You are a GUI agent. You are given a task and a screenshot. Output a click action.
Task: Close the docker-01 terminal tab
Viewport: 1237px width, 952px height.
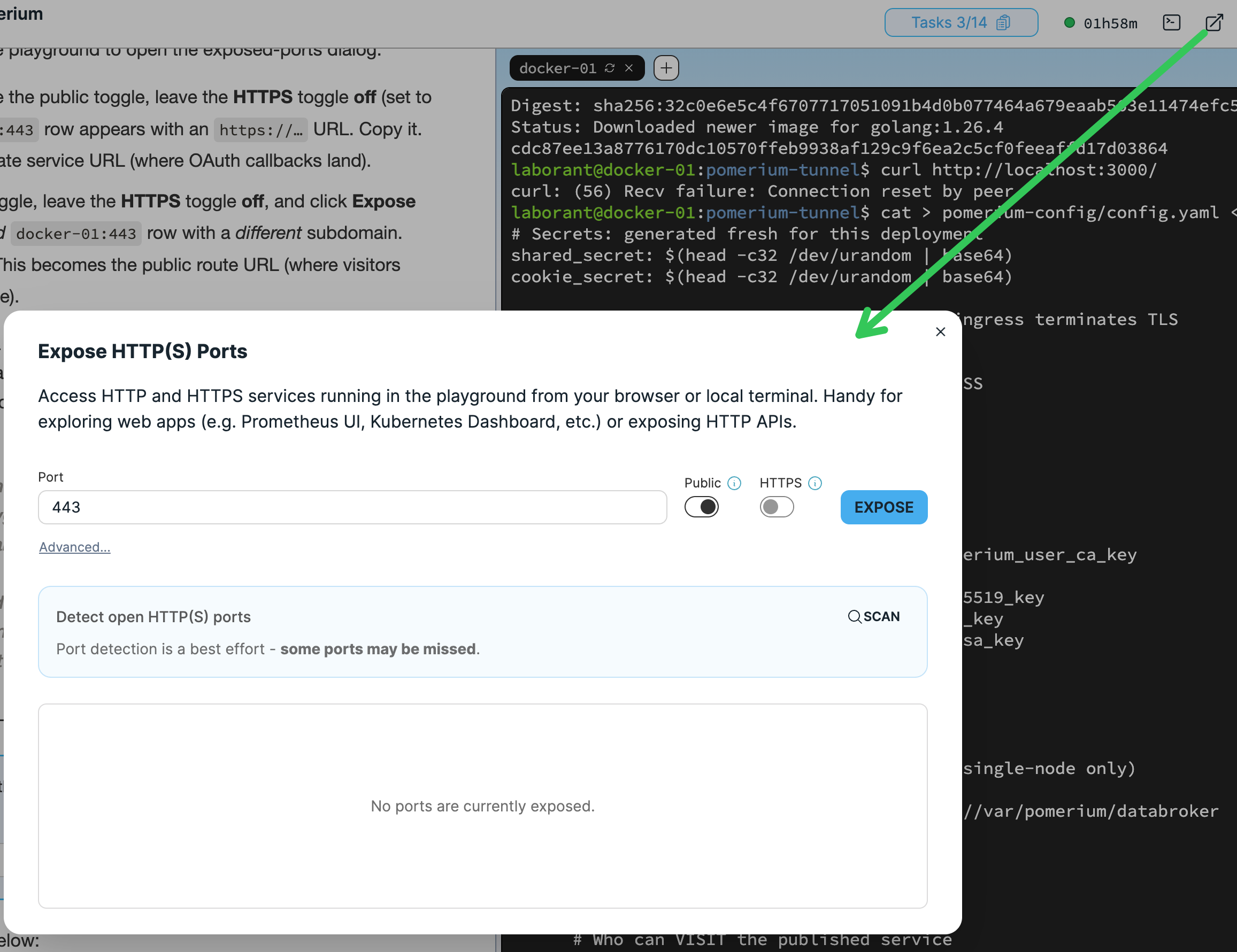tap(629, 68)
